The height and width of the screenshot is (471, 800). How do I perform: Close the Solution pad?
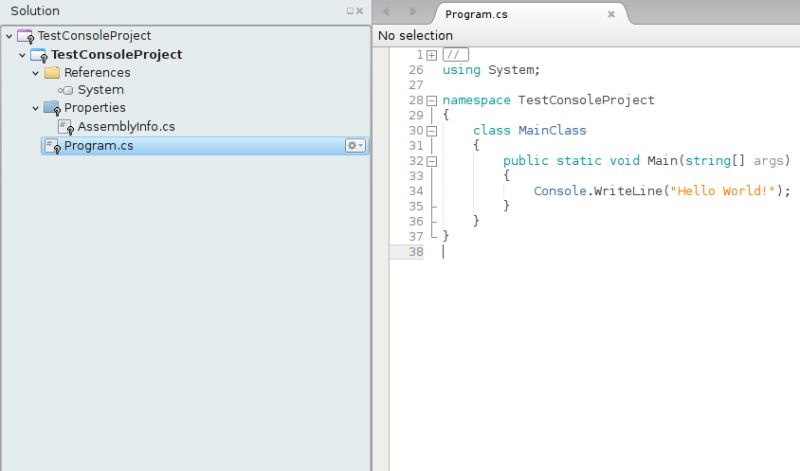(360, 11)
